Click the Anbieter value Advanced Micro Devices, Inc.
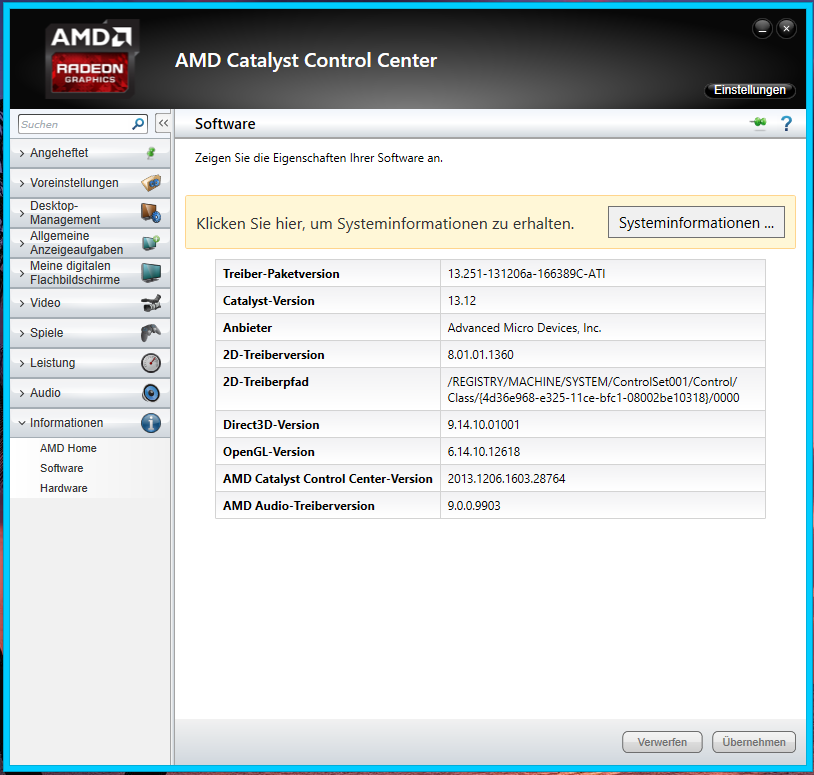The image size is (814, 775). [524, 328]
